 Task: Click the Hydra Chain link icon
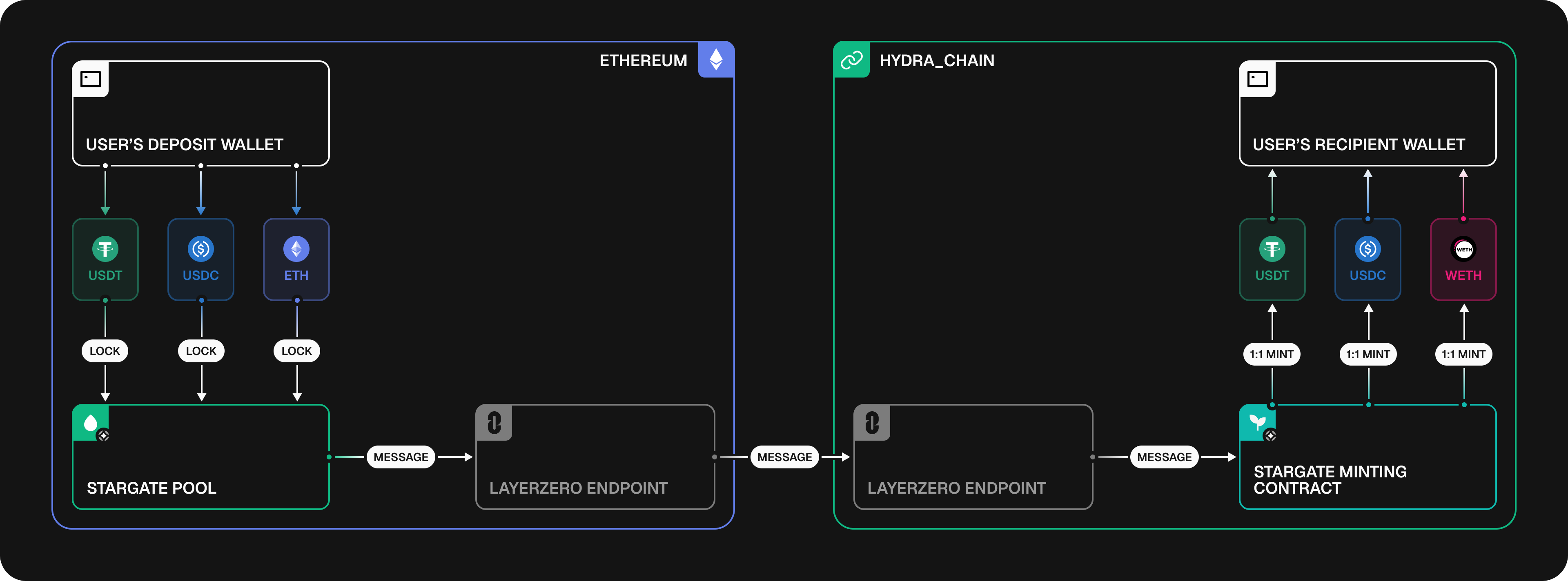tap(851, 60)
